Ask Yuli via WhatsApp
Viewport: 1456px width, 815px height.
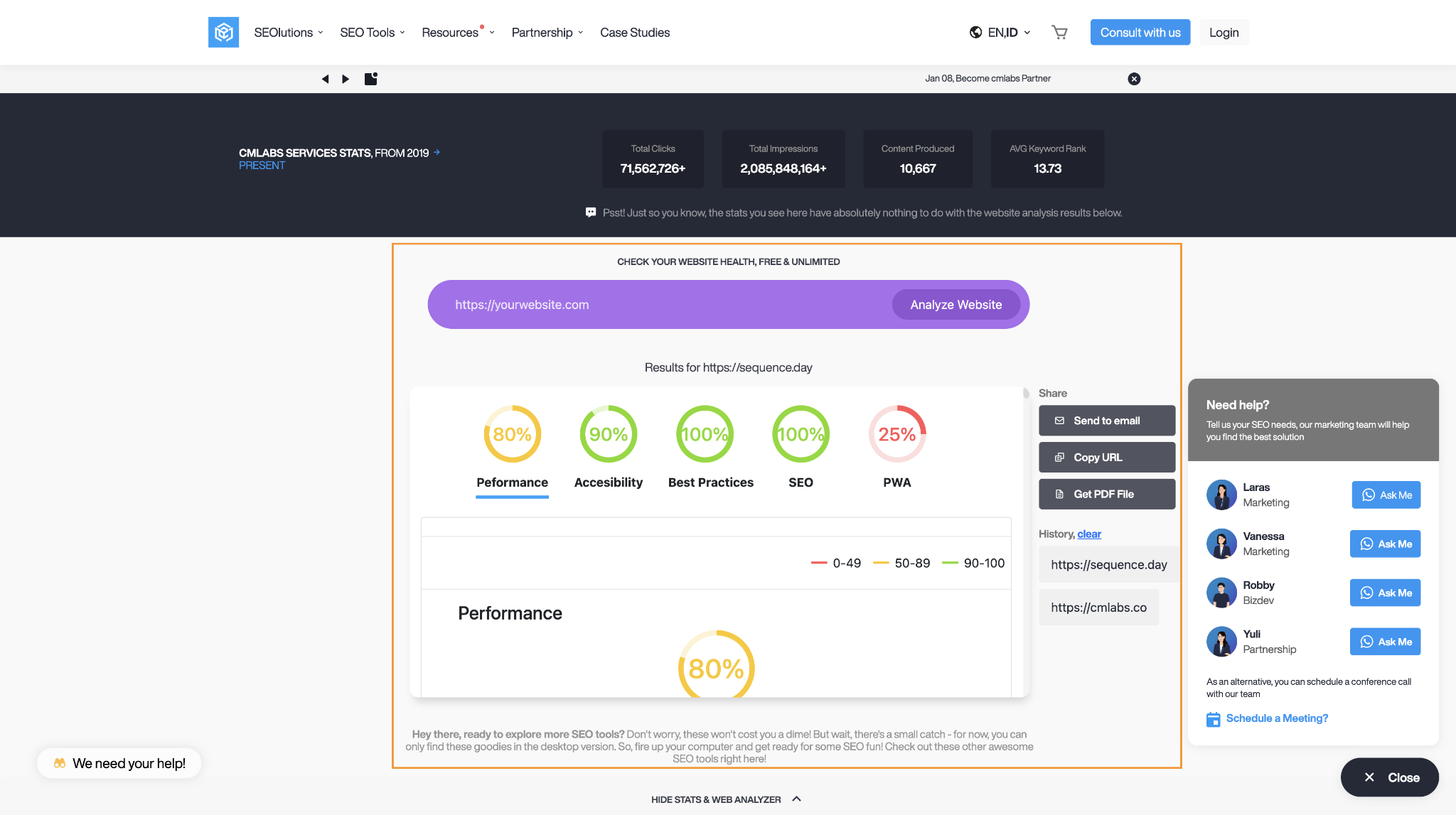(x=1386, y=642)
